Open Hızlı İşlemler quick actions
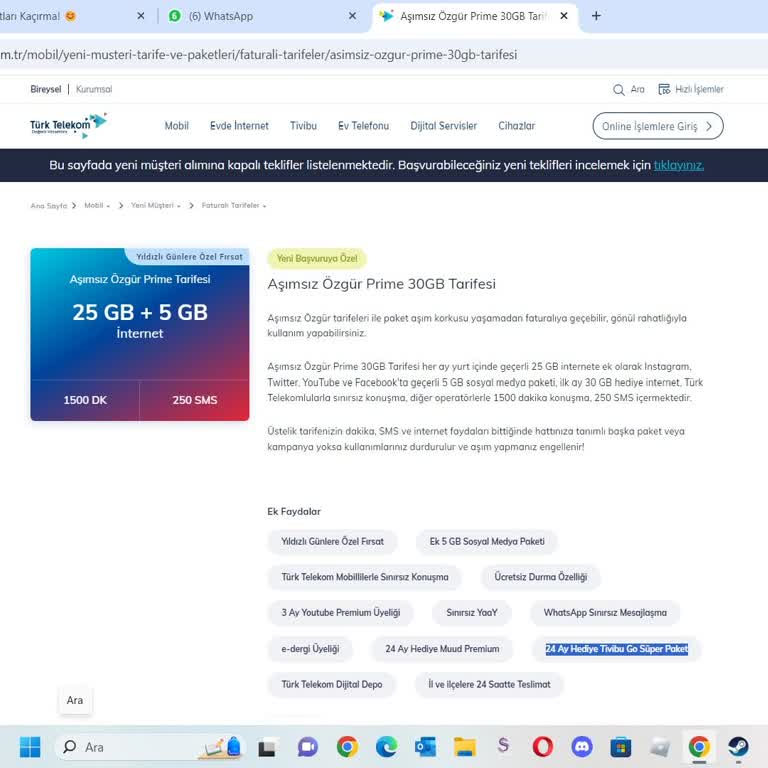Viewport: 768px width, 768px height. [x=691, y=89]
